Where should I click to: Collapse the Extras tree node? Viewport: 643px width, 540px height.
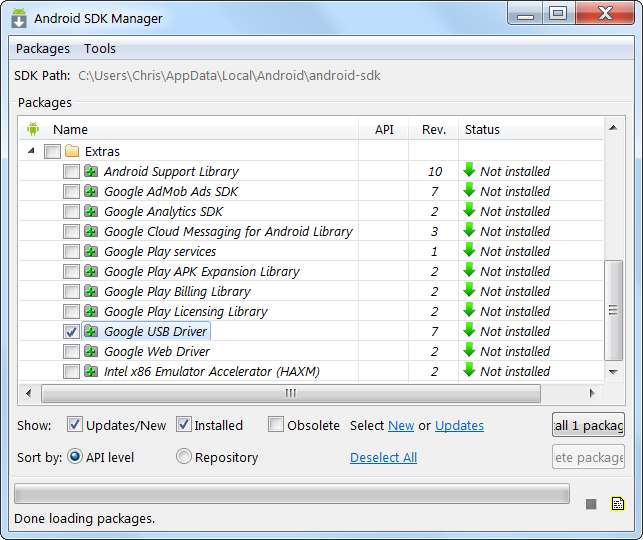pos(32,152)
